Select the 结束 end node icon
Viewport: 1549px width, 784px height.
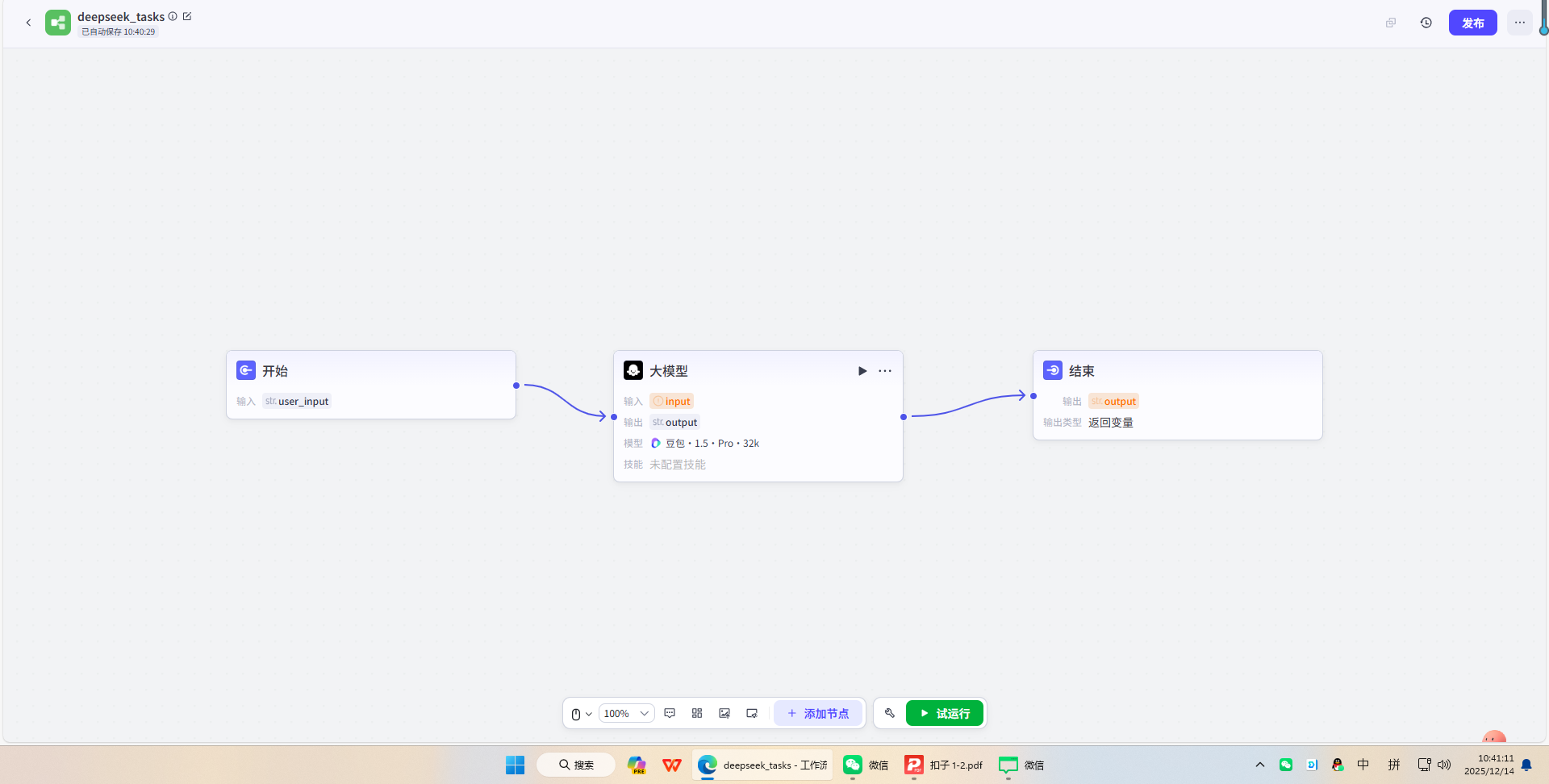[x=1053, y=370]
